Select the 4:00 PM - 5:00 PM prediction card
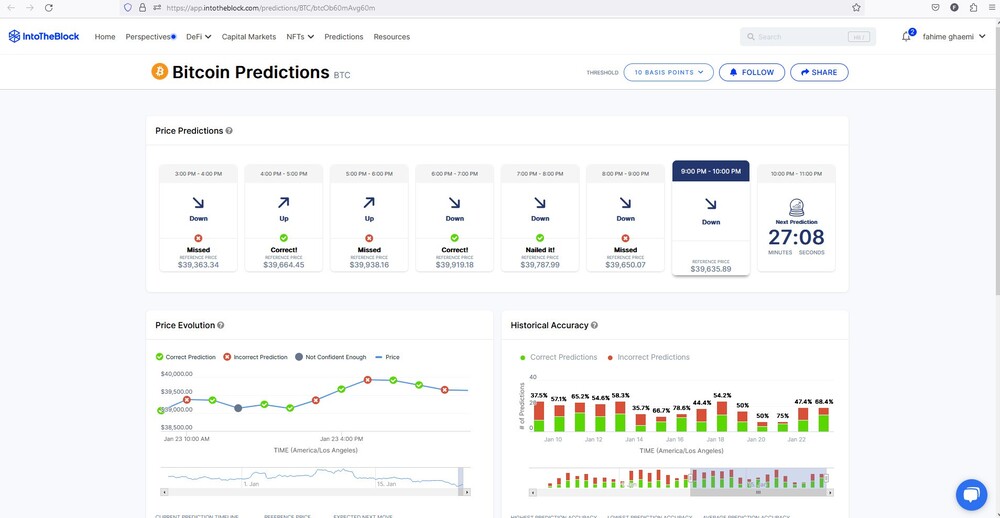Screen dimensions: 1000x518 284,218
